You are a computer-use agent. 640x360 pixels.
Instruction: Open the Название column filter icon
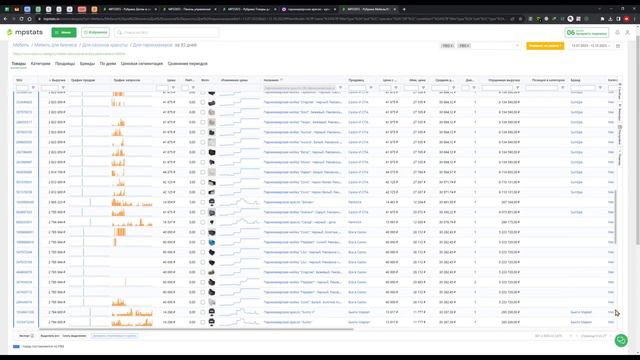[340, 88]
